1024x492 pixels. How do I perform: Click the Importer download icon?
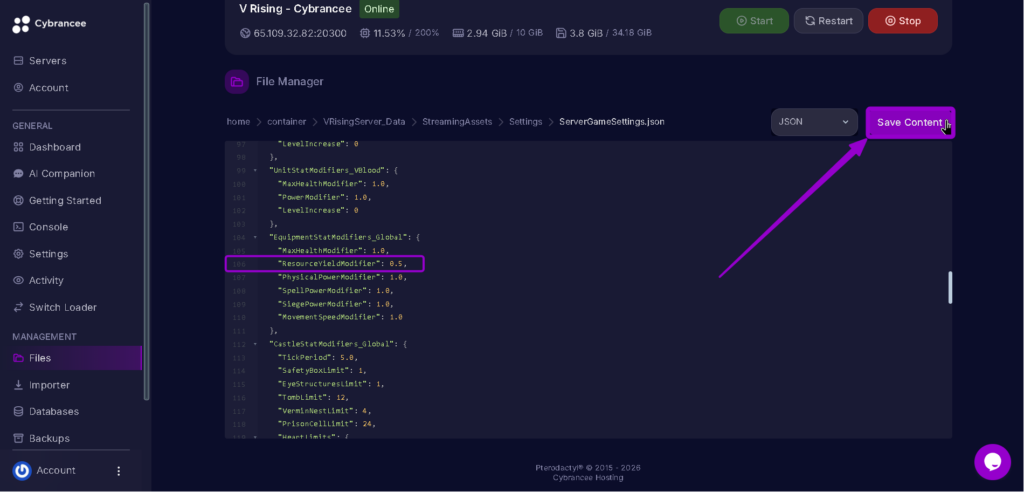[18, 385]
